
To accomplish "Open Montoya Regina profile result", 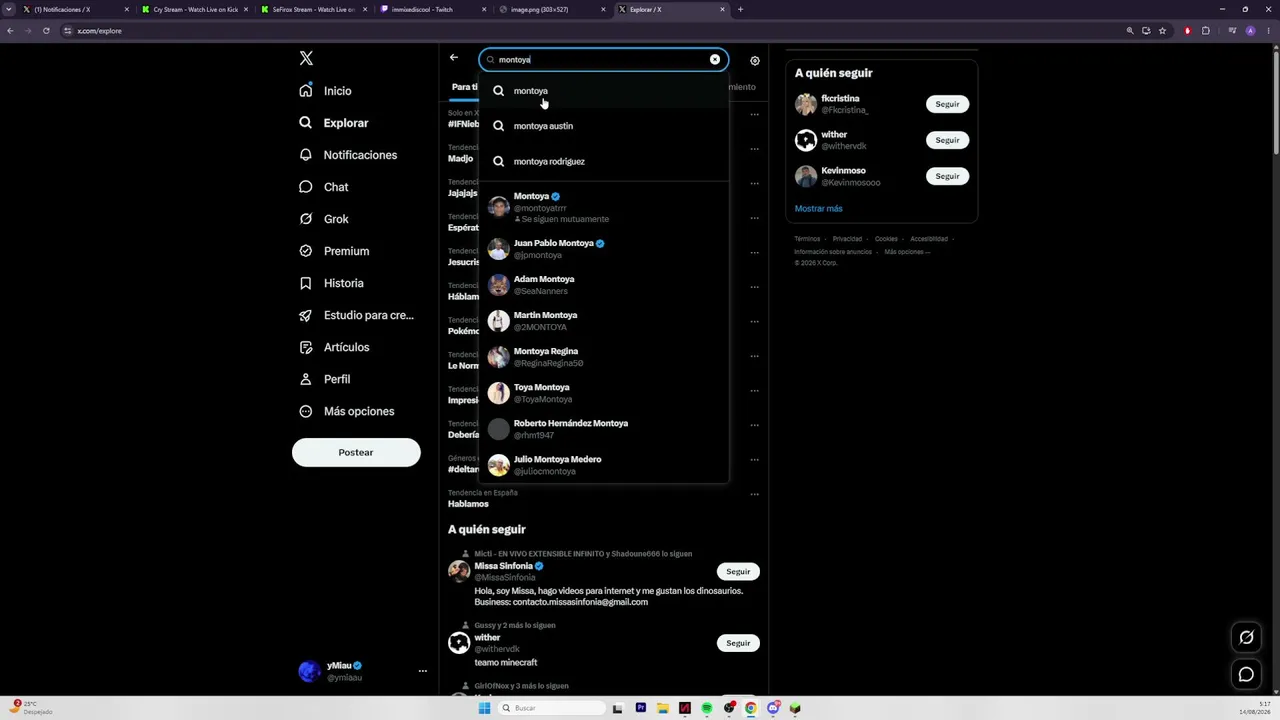I will point(604,357).
